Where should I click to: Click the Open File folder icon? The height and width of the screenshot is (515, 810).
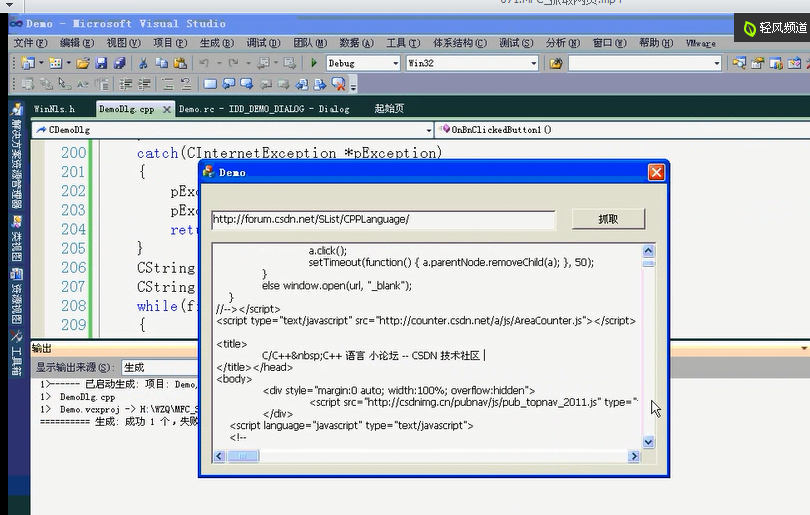[82, 63]
